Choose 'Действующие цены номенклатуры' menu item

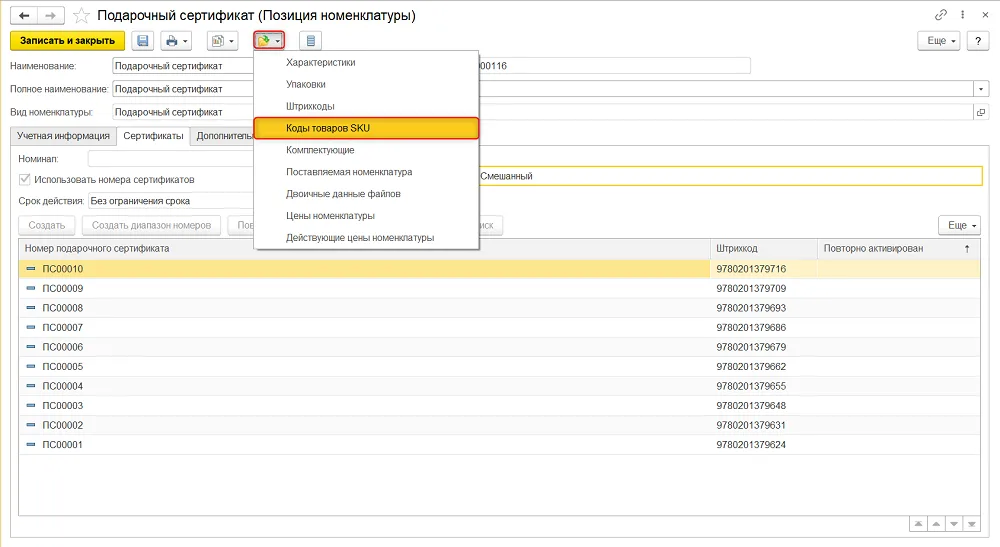[x=366, y=238]
